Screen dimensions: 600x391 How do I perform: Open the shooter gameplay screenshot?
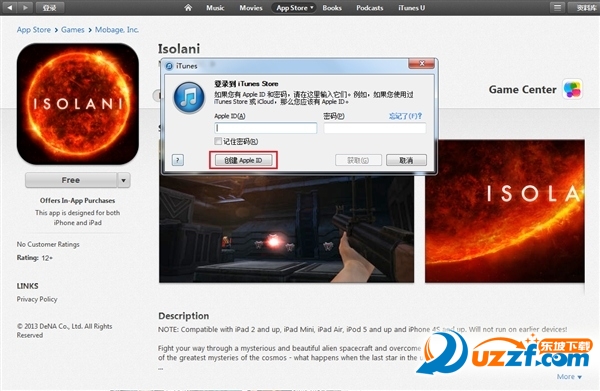click(x=286, y=229)
